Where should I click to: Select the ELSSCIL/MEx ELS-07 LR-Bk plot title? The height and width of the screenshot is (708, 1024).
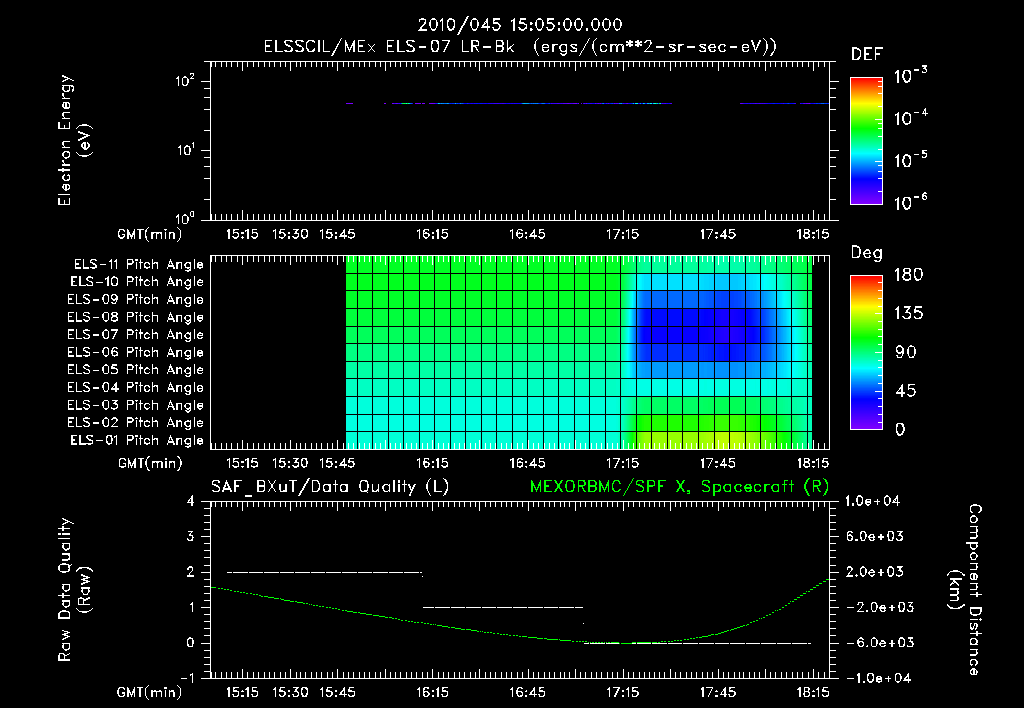(520, 47)
